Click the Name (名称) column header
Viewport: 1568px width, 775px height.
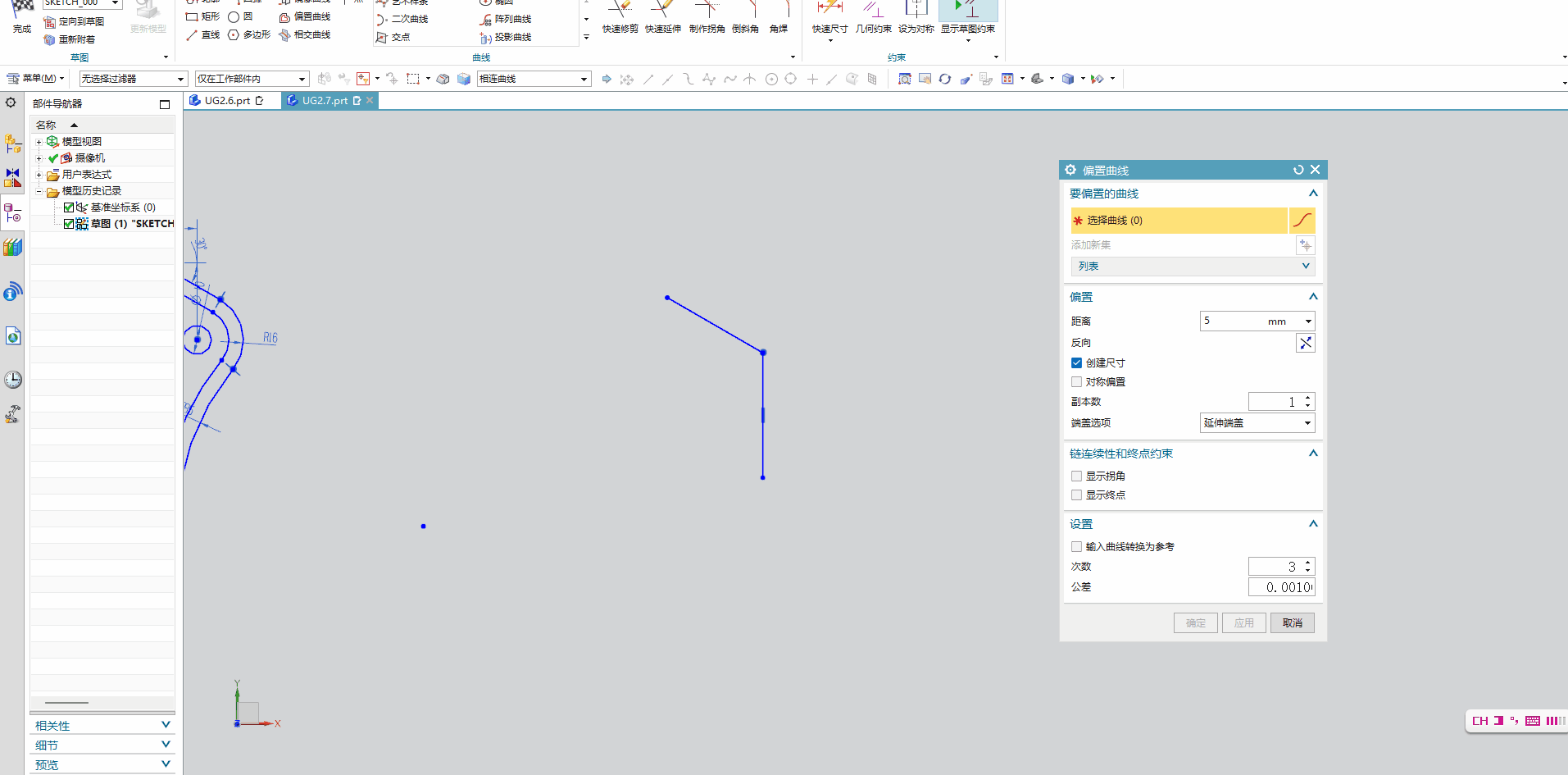point(102,125)
